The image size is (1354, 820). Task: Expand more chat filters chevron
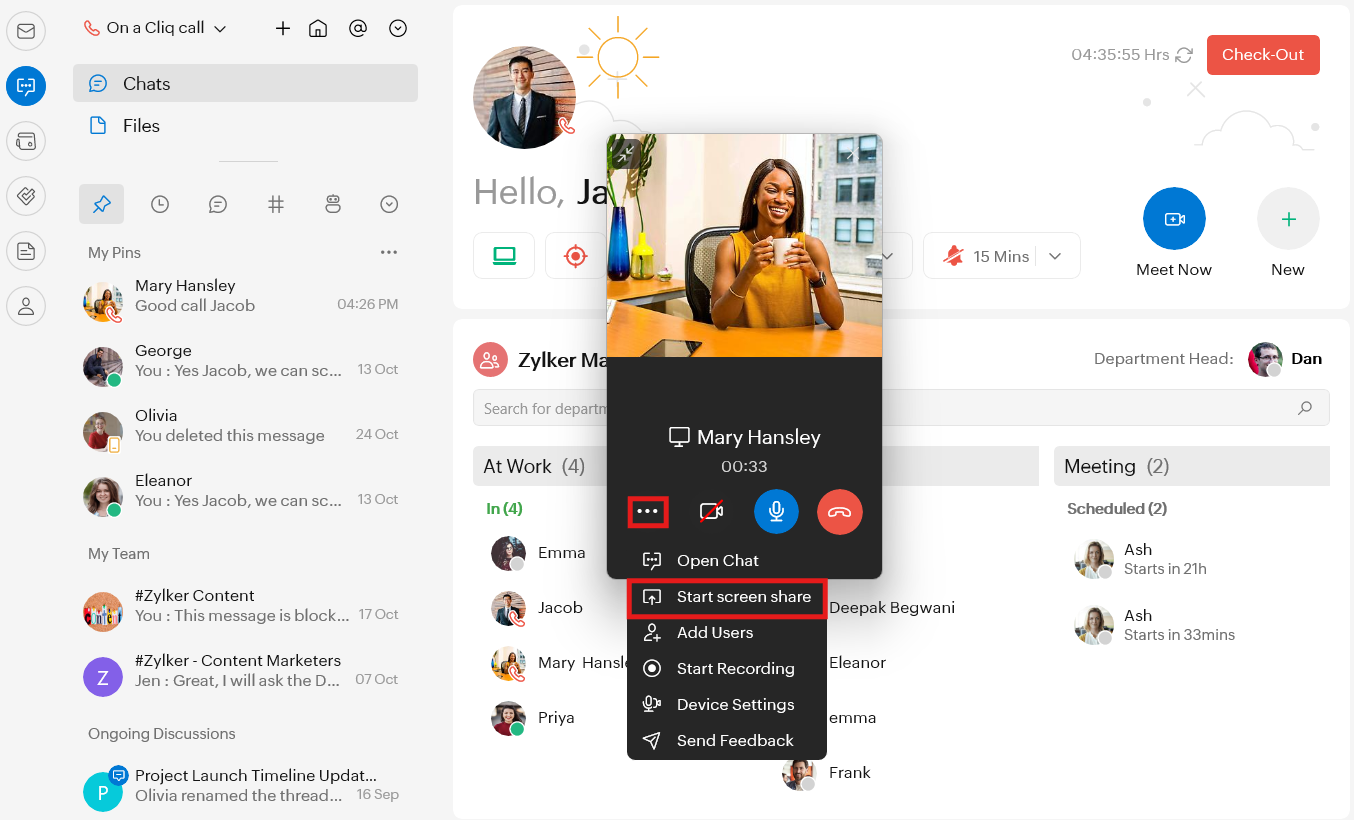pos(390,204)
